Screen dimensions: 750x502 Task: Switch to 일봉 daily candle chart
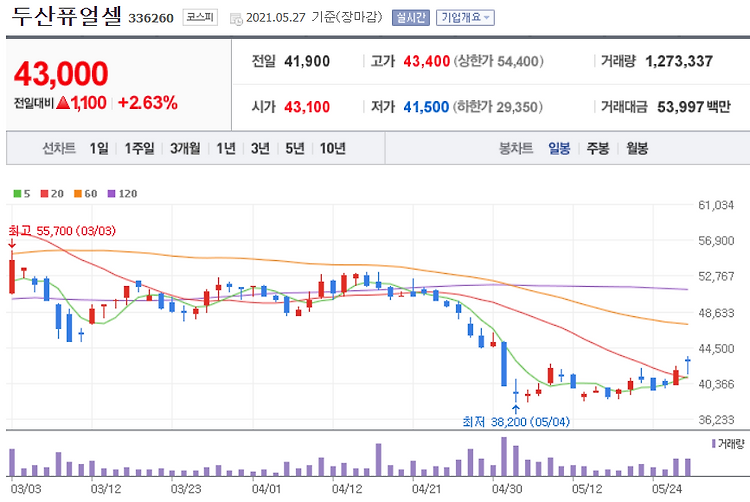point(559,149)
